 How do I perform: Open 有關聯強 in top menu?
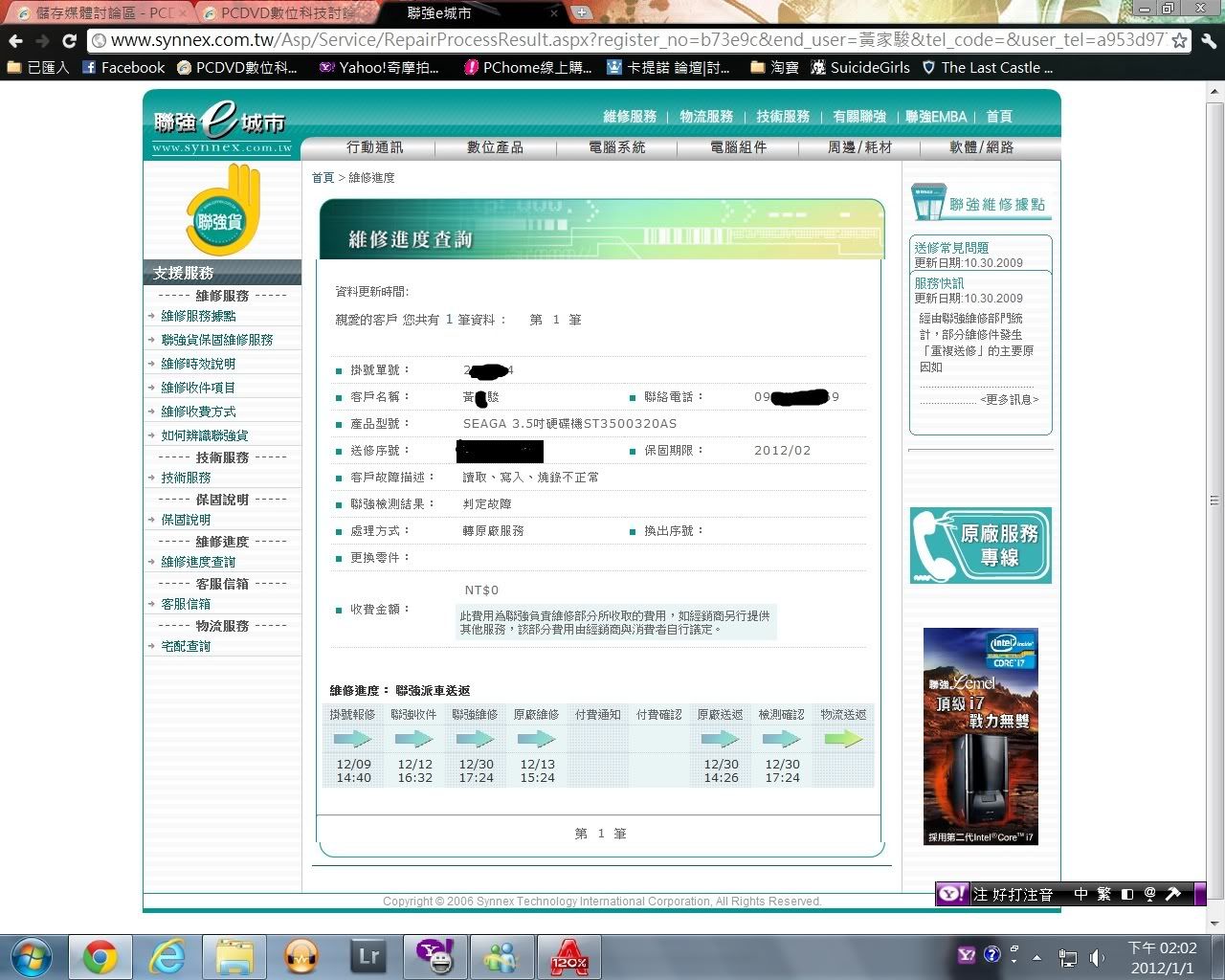point(859,116)
